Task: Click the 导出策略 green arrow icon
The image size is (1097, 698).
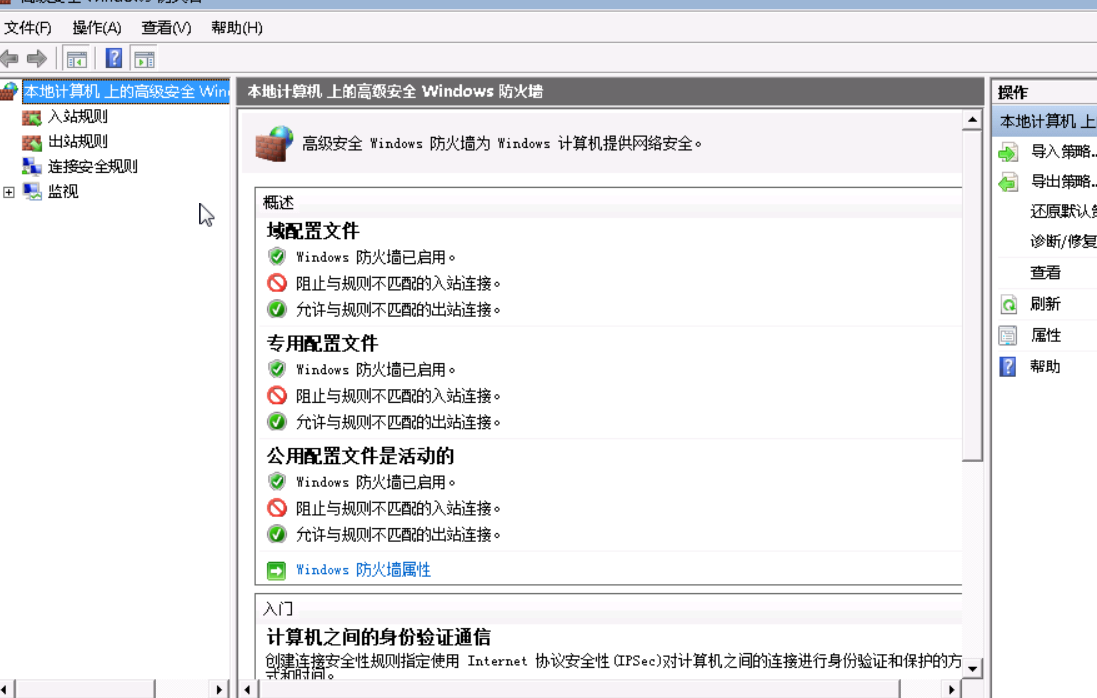Action: point(1007,183)
